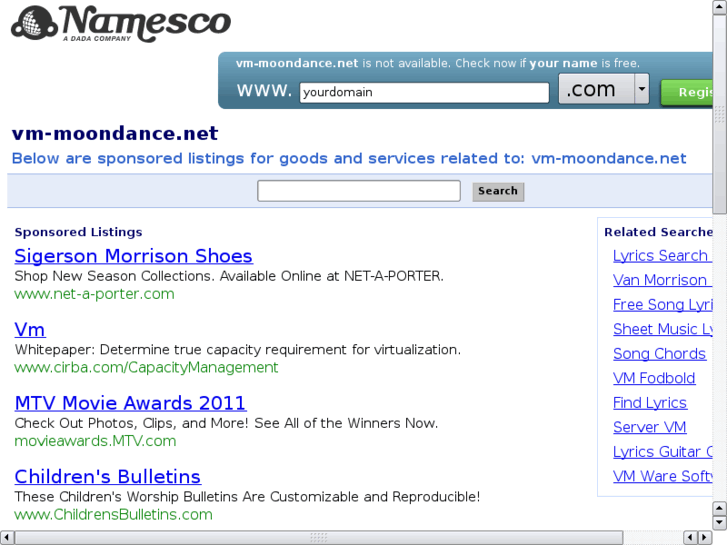The image size is (727, 545).
Task: Click the Sponsored Listings heading
Action: click(x=78, y=232)
